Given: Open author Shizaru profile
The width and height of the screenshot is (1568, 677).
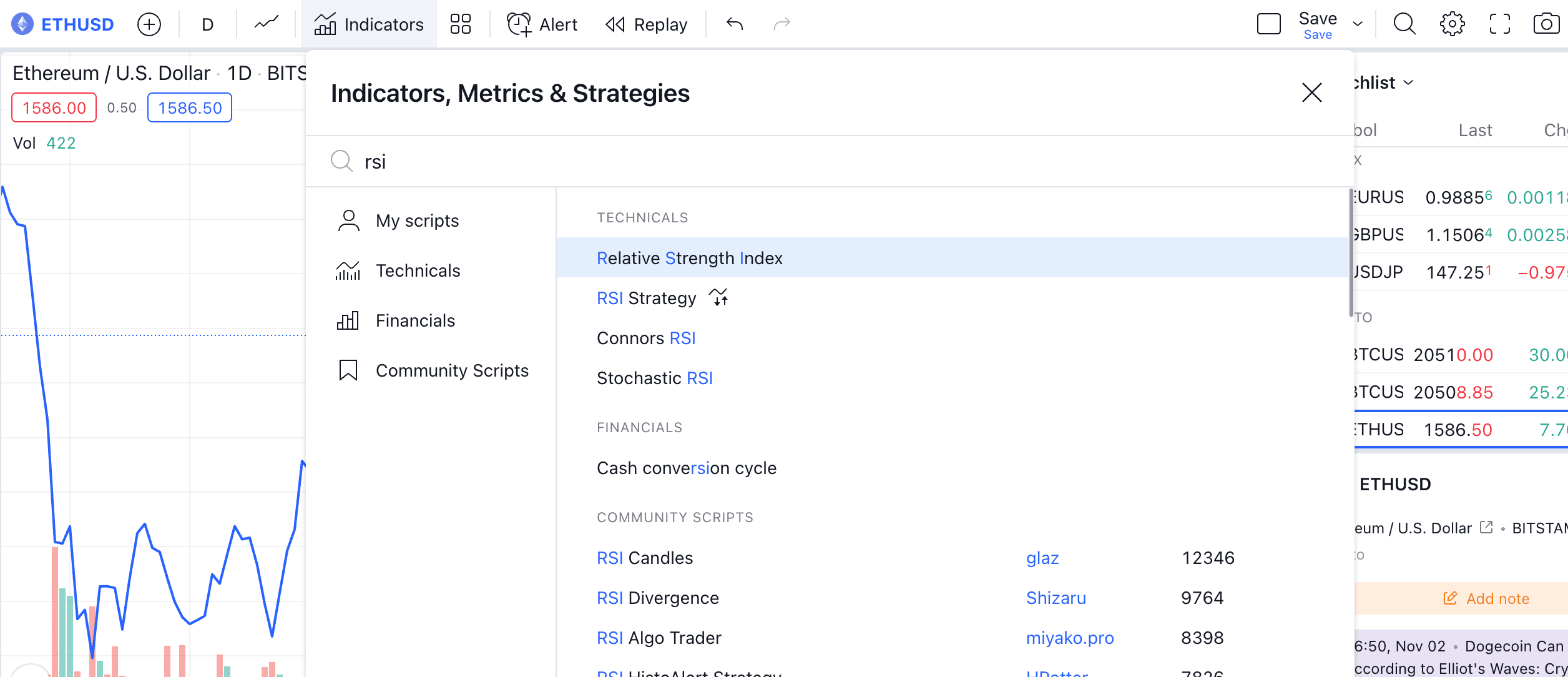Looking at the screenshot, I should pyautogui.click(x=1056, y=598).
